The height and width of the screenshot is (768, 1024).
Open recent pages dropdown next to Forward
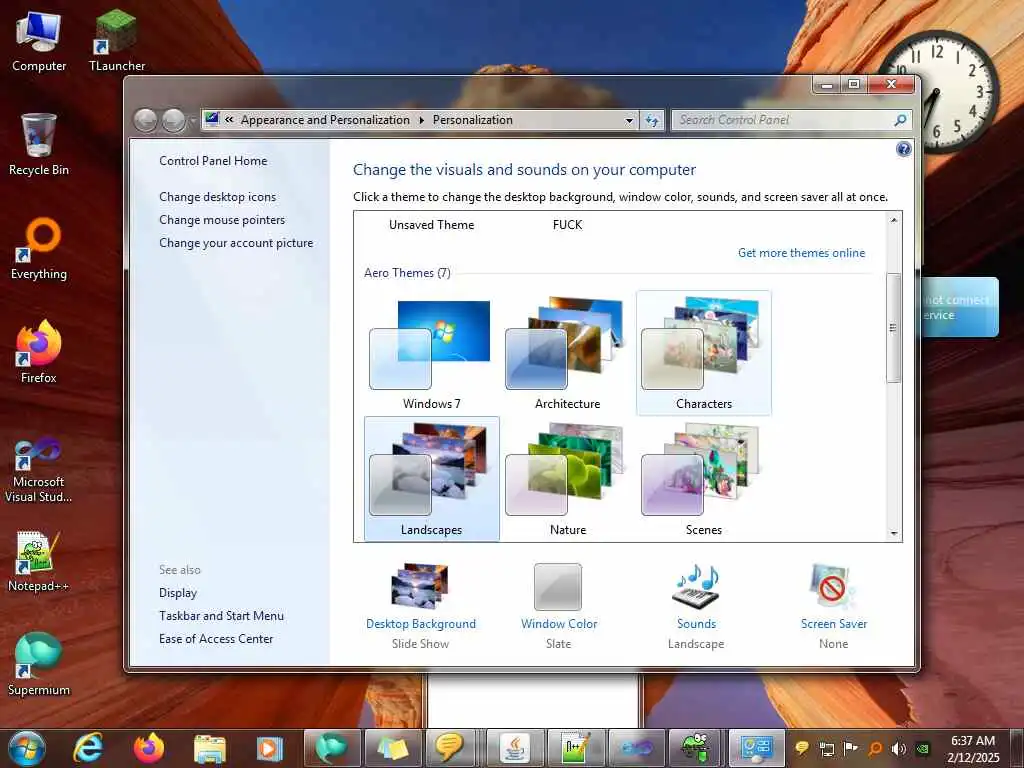pyautogui.click(x=192, y=121)
